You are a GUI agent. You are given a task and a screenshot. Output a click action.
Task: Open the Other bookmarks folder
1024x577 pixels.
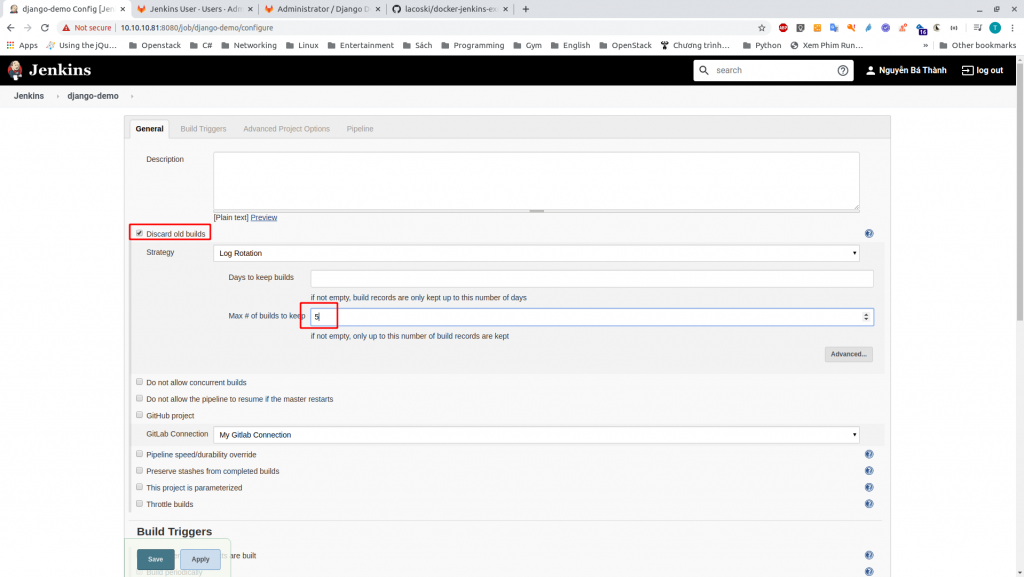(x=977, y=46)
